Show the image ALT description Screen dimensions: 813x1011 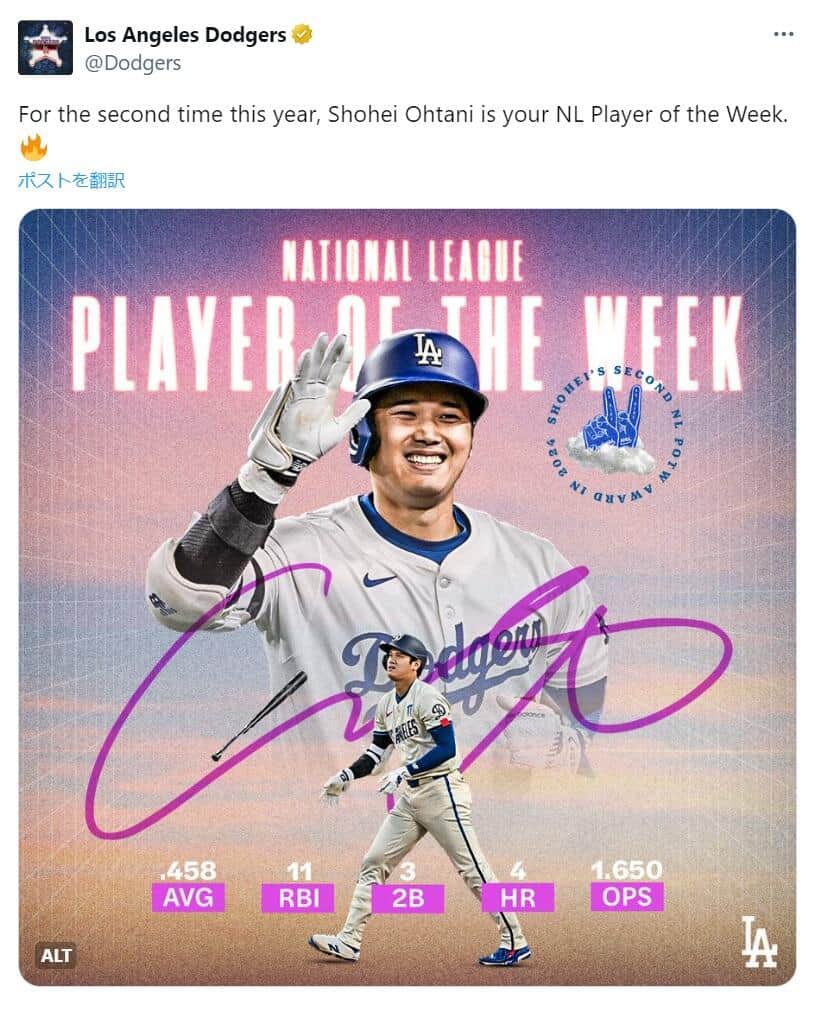coord(56,955)
